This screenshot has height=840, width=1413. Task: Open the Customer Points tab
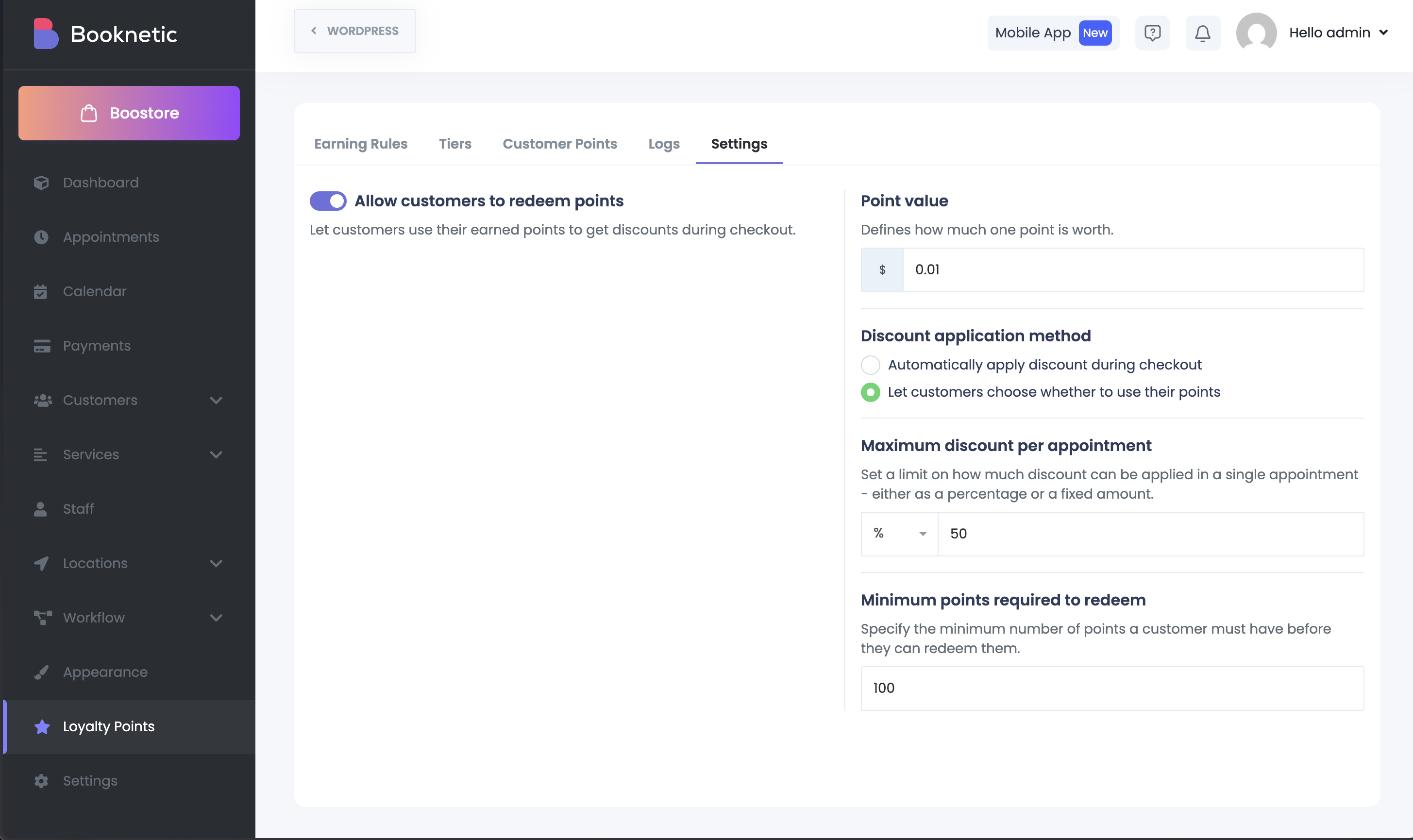coord(559,144)
